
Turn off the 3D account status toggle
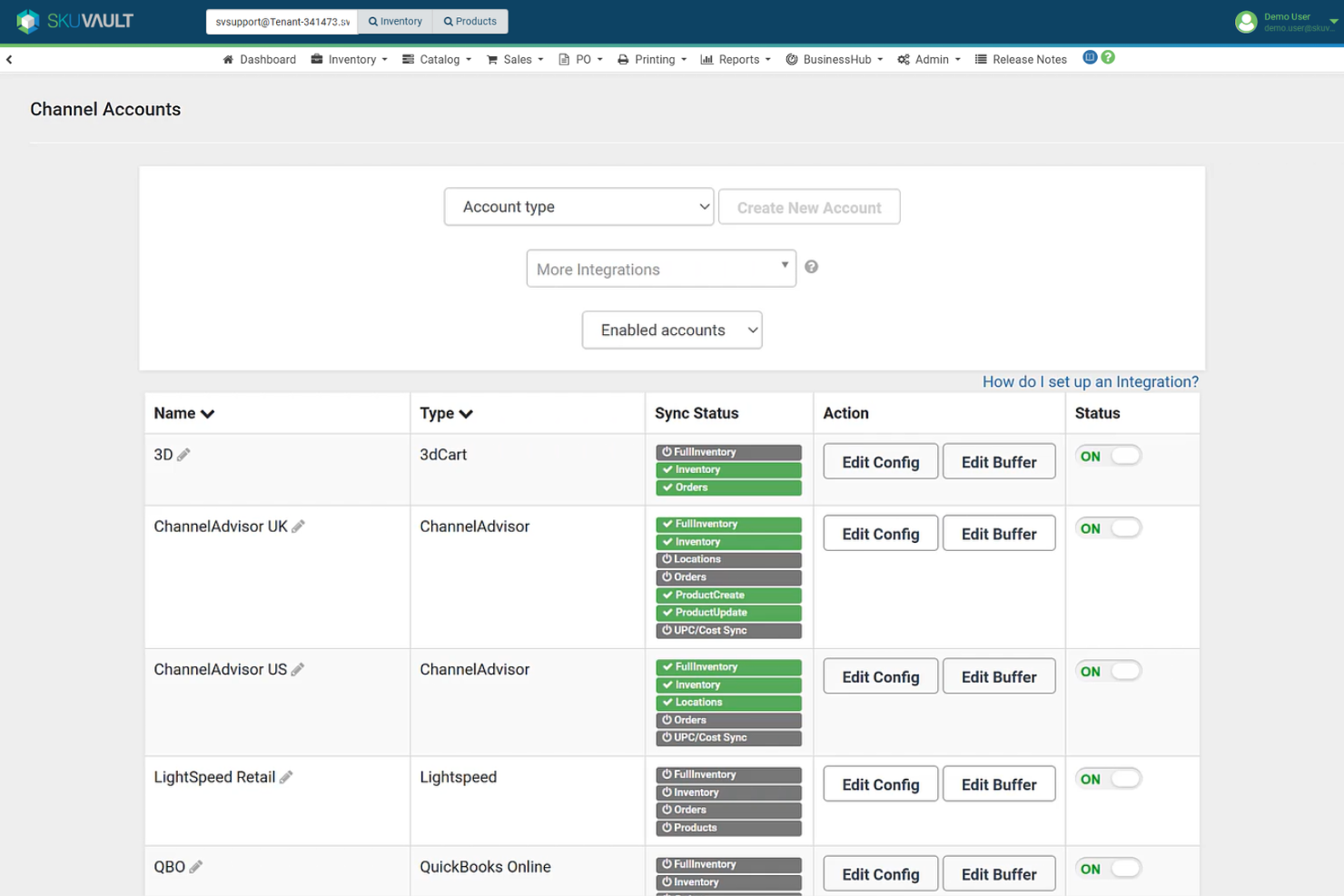coord(1108,455)
